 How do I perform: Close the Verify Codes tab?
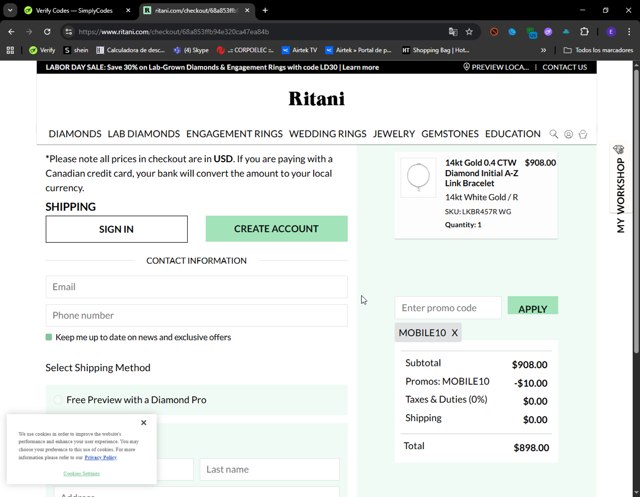pyautogui.click(x=128, y=11)
